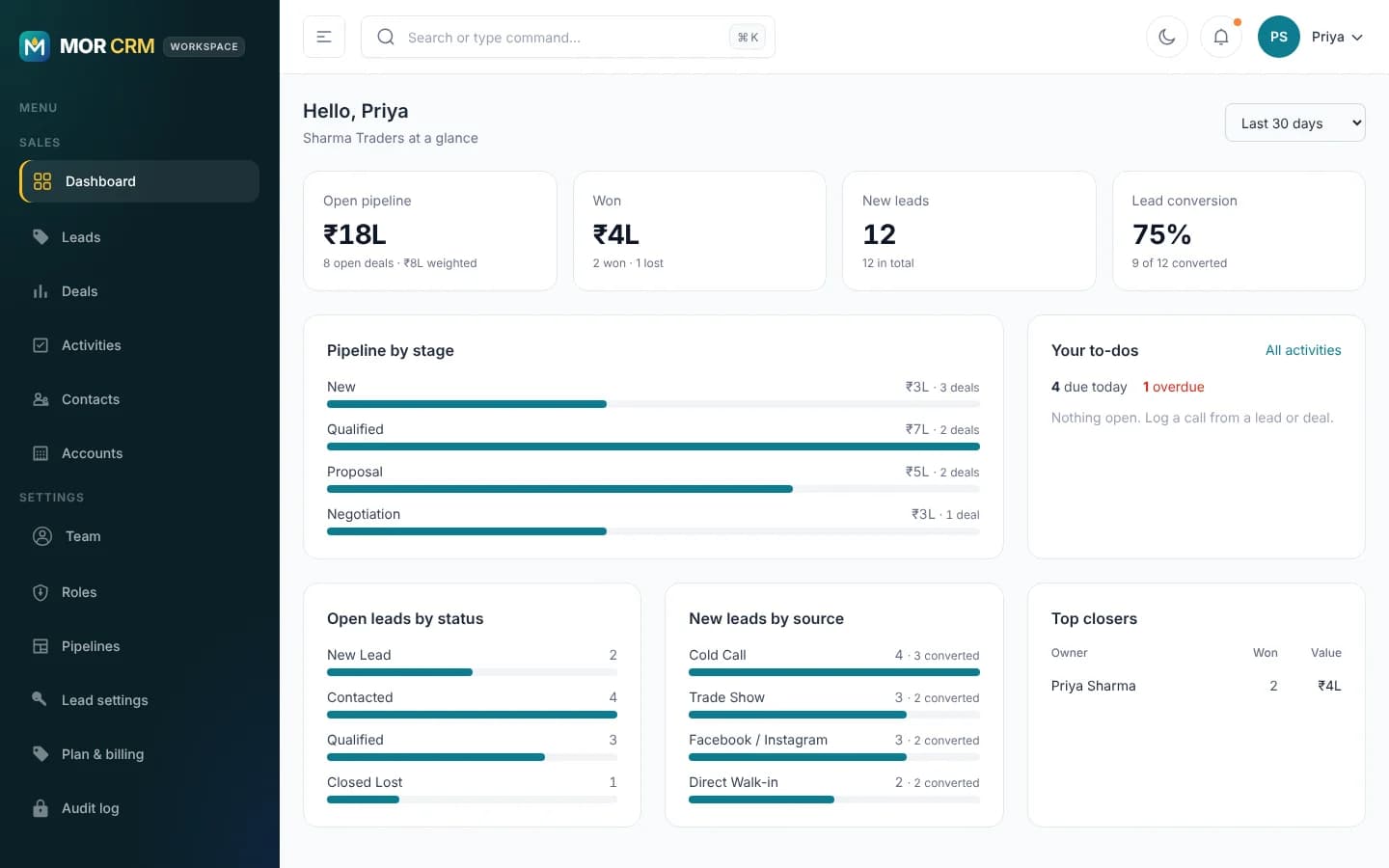
Task: Focus the Search or type command field
Action: tap(568, 37)
